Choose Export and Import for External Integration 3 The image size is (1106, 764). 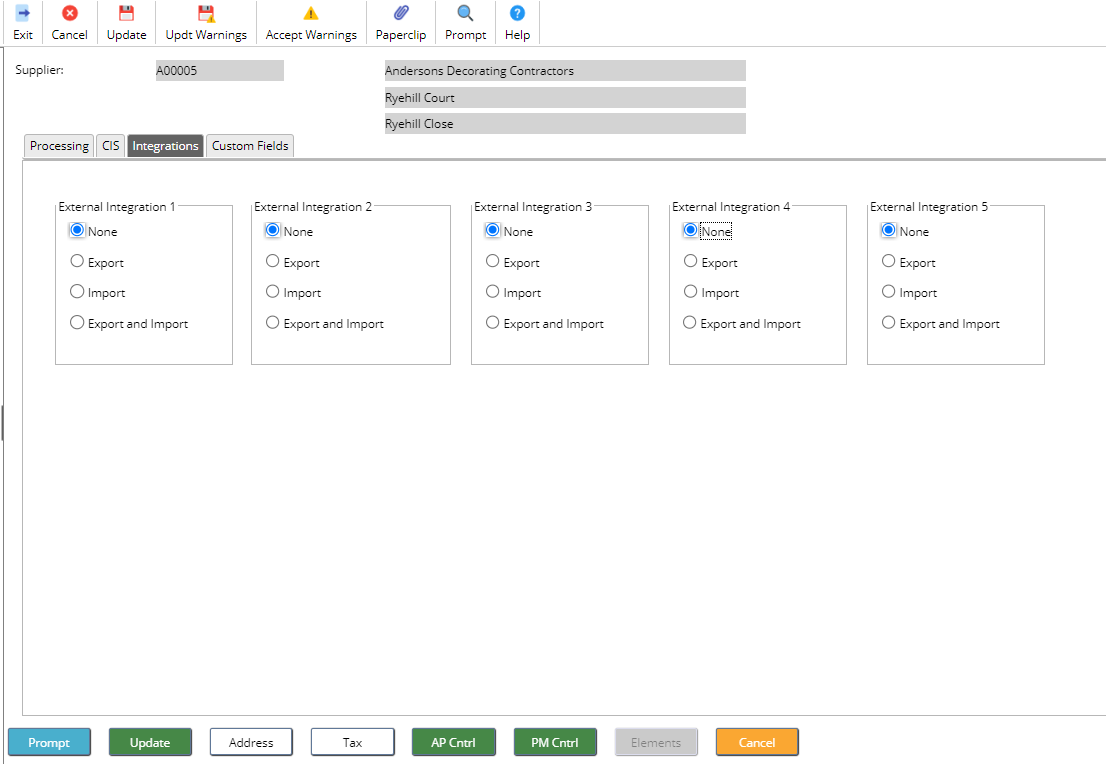click(492, 322)
